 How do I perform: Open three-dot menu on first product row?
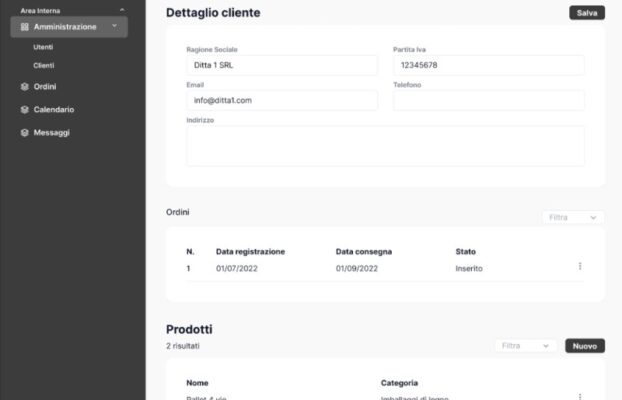580,396
